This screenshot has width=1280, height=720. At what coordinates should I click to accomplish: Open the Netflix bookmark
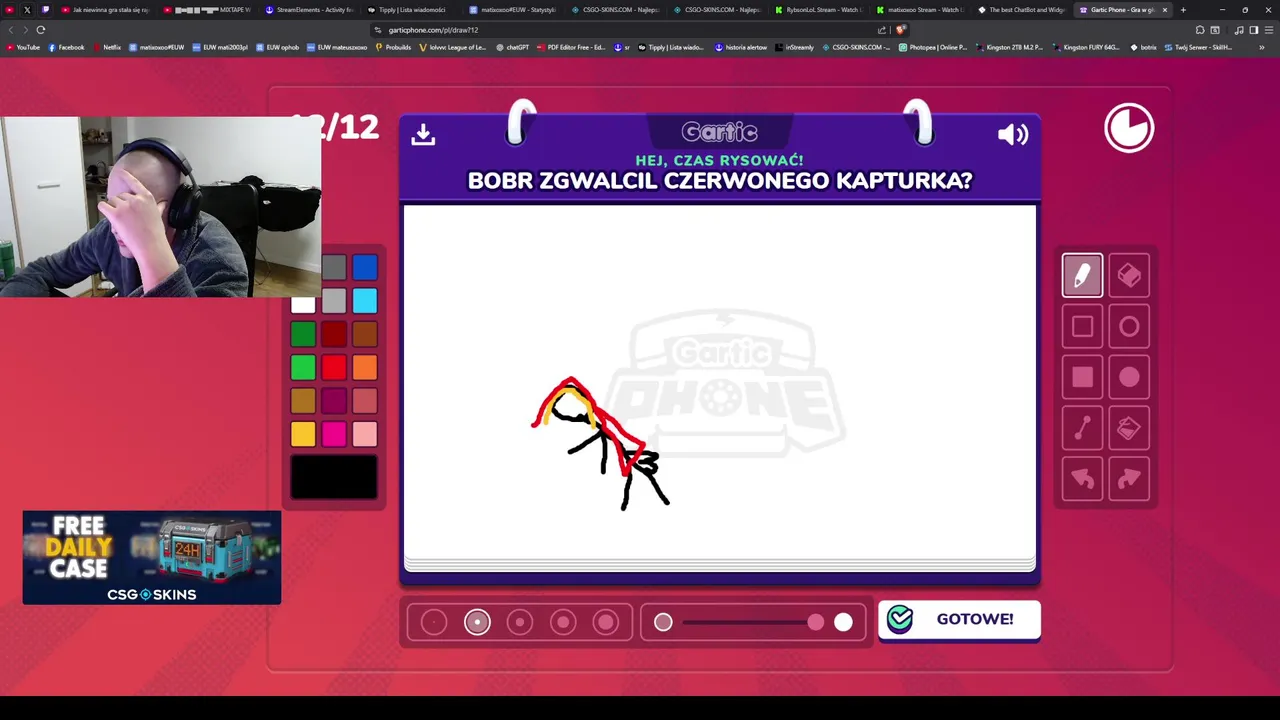point(106,47)
